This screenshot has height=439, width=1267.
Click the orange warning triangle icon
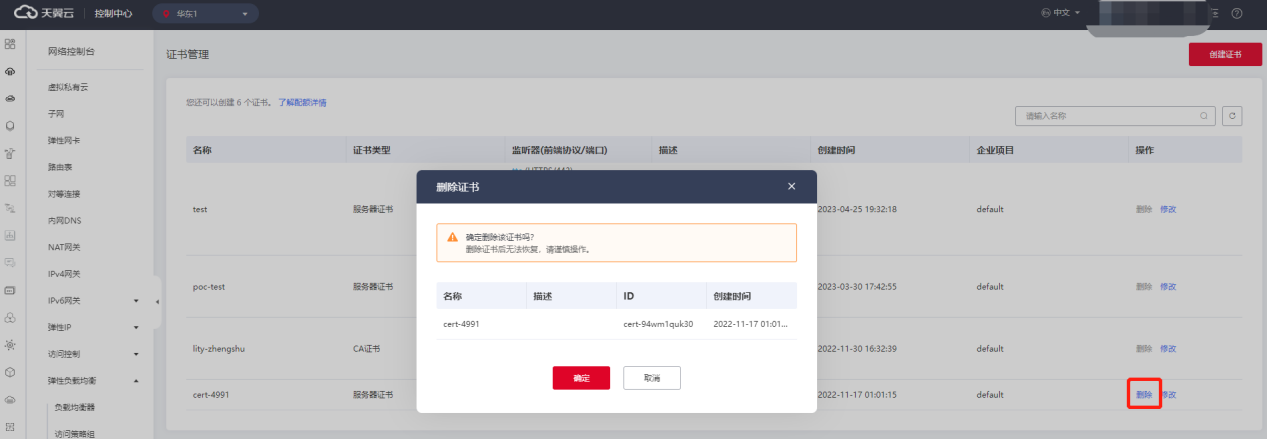[x=452, y=237]
